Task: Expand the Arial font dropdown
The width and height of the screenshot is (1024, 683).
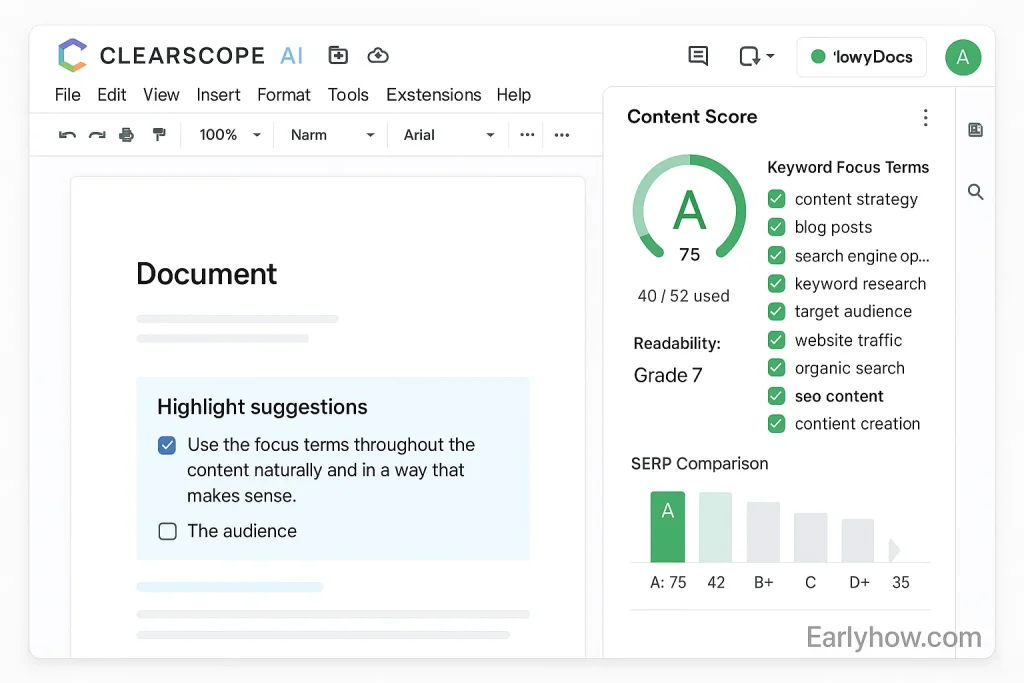Action: (448, 135)
